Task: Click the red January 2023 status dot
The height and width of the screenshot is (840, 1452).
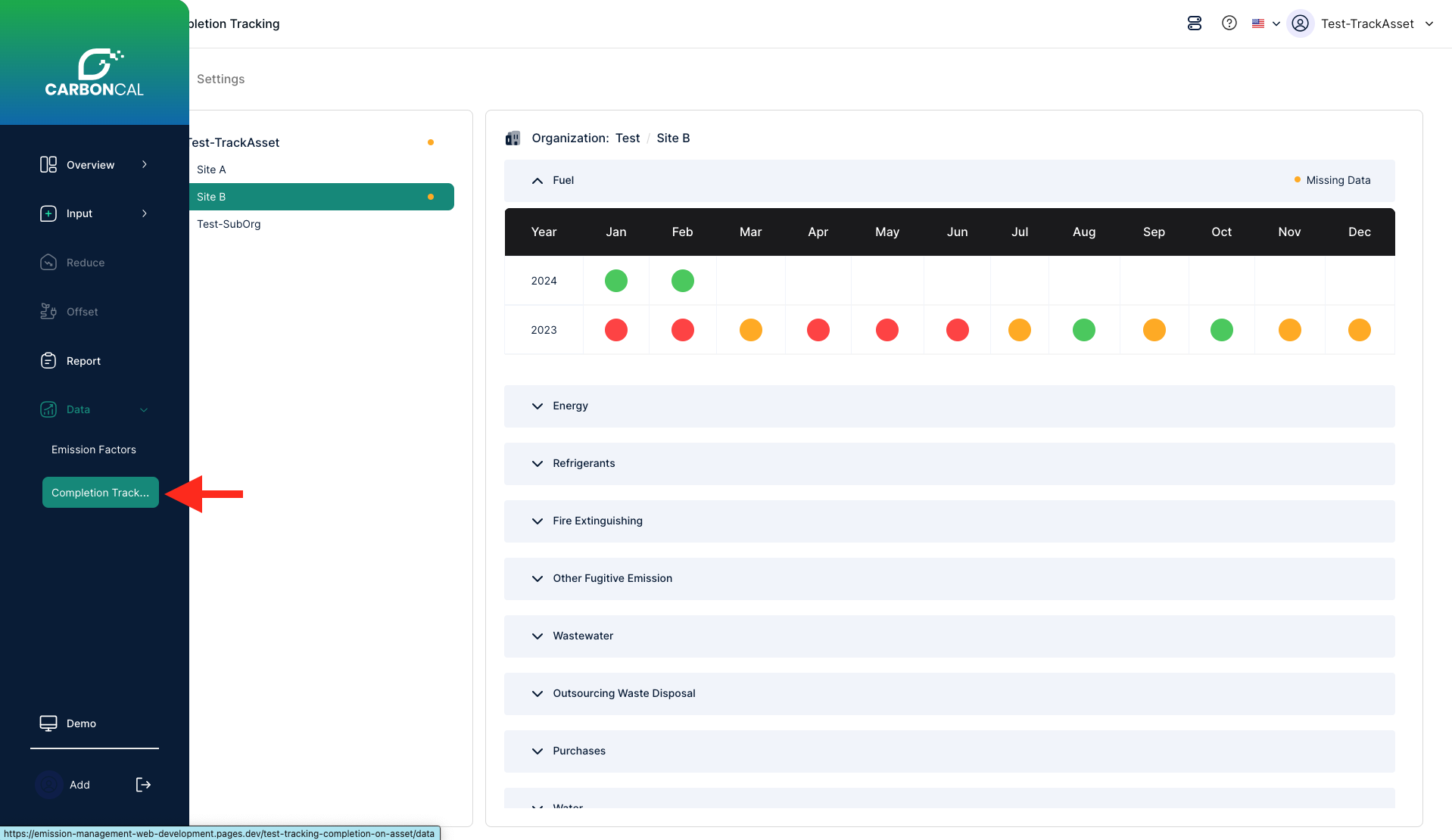Action: (x=616, y=330)
